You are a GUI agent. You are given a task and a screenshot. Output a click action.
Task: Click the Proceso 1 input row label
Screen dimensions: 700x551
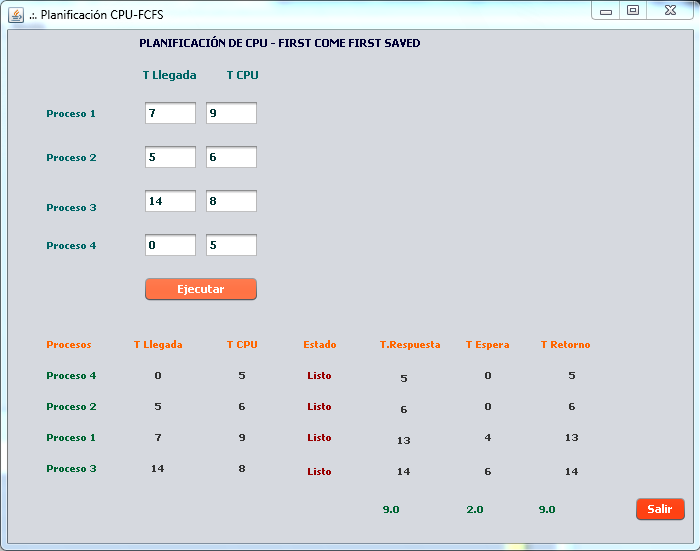click(x=71, y=114)
